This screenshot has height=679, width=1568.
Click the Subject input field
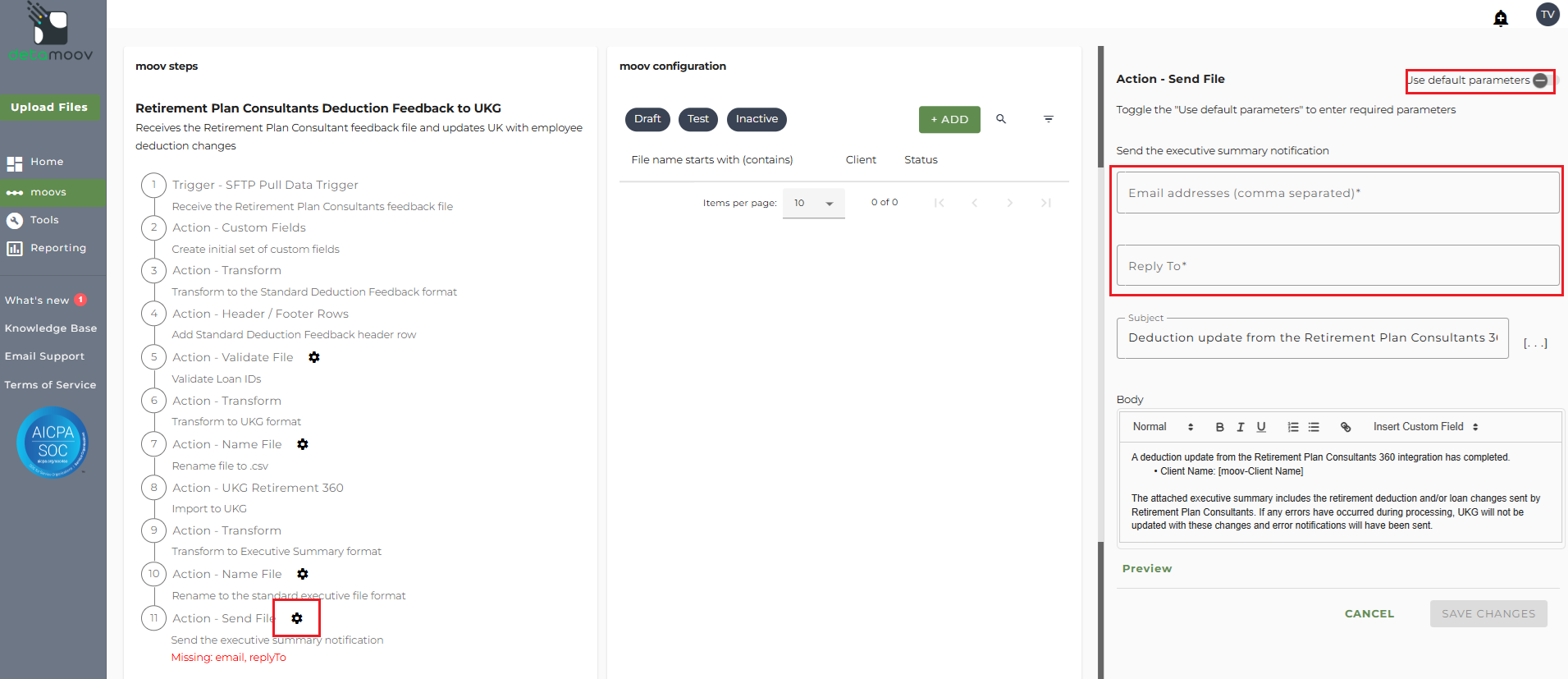(x=1312, y=338)
